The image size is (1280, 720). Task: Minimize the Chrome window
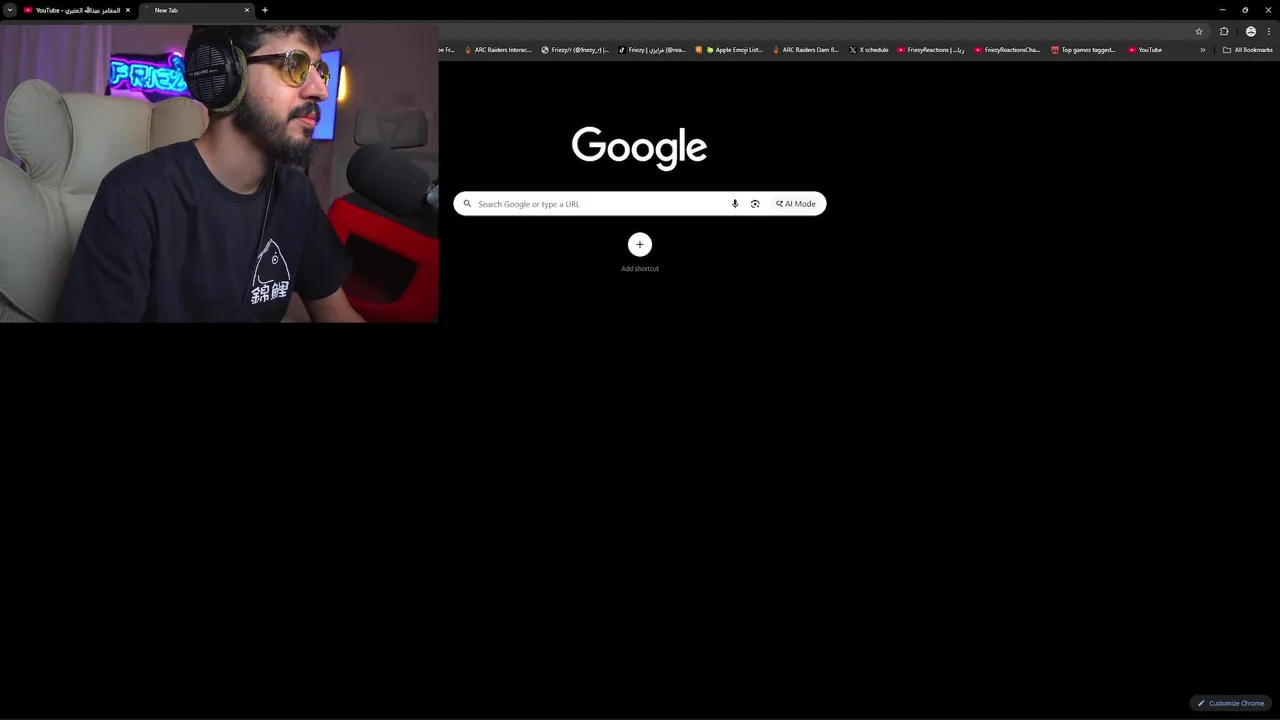click(x=1222, y=10)
